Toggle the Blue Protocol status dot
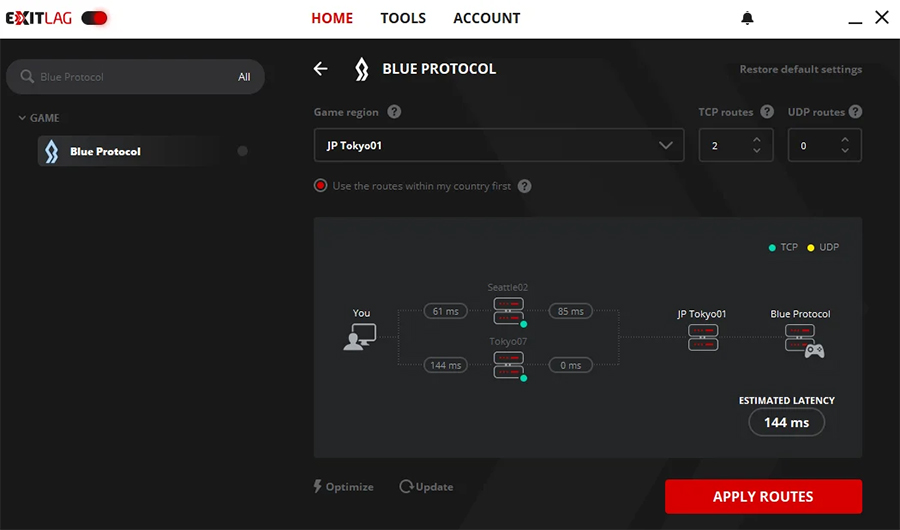 [242, 151]
